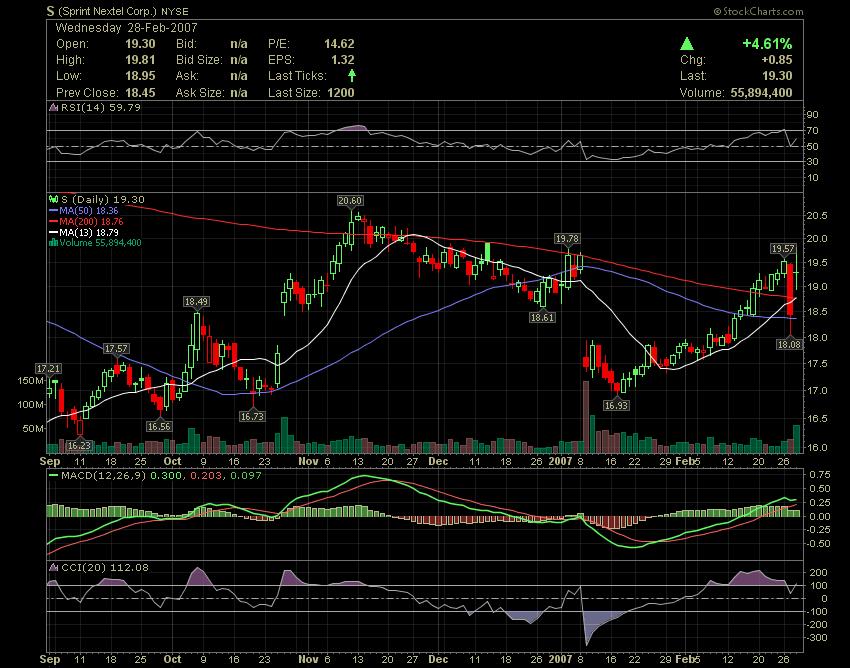
Task: Click the Chg: +0.85 value
Action: (x=777, y=60)
